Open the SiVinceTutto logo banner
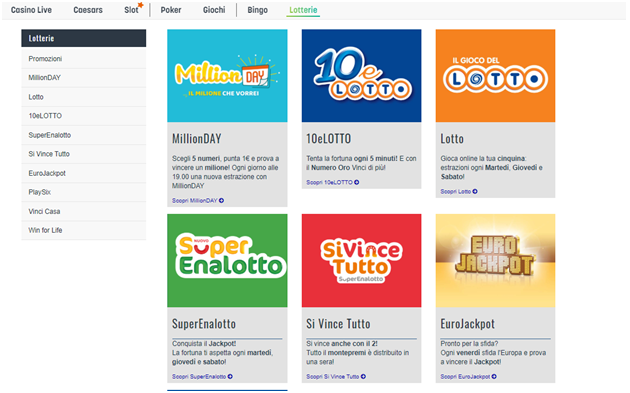Image resolution: width=630 pixels, height=393 pixels. pyautogui.click(x=361, y=260)
